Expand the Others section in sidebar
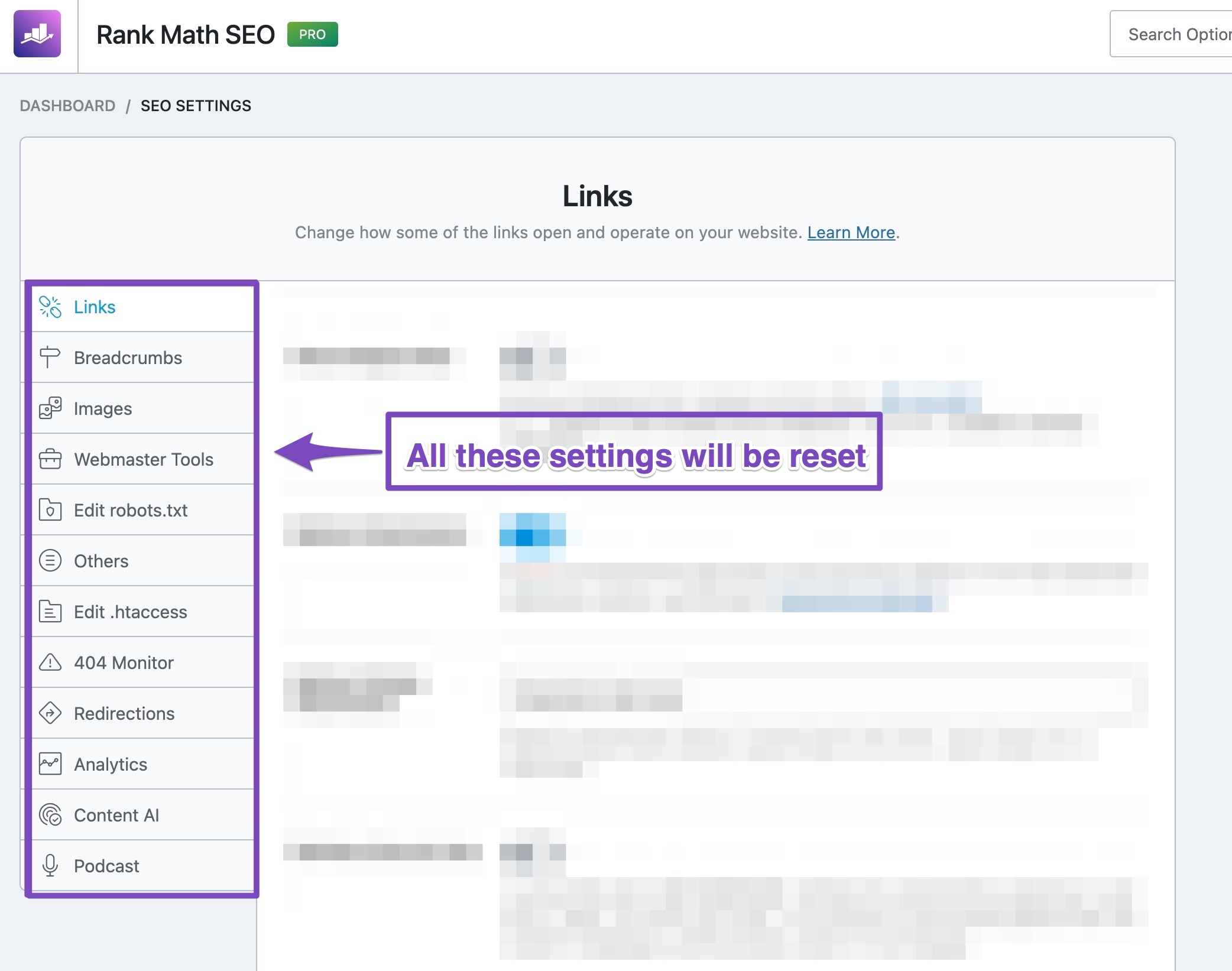The image size is (1232, 971). 101,560
